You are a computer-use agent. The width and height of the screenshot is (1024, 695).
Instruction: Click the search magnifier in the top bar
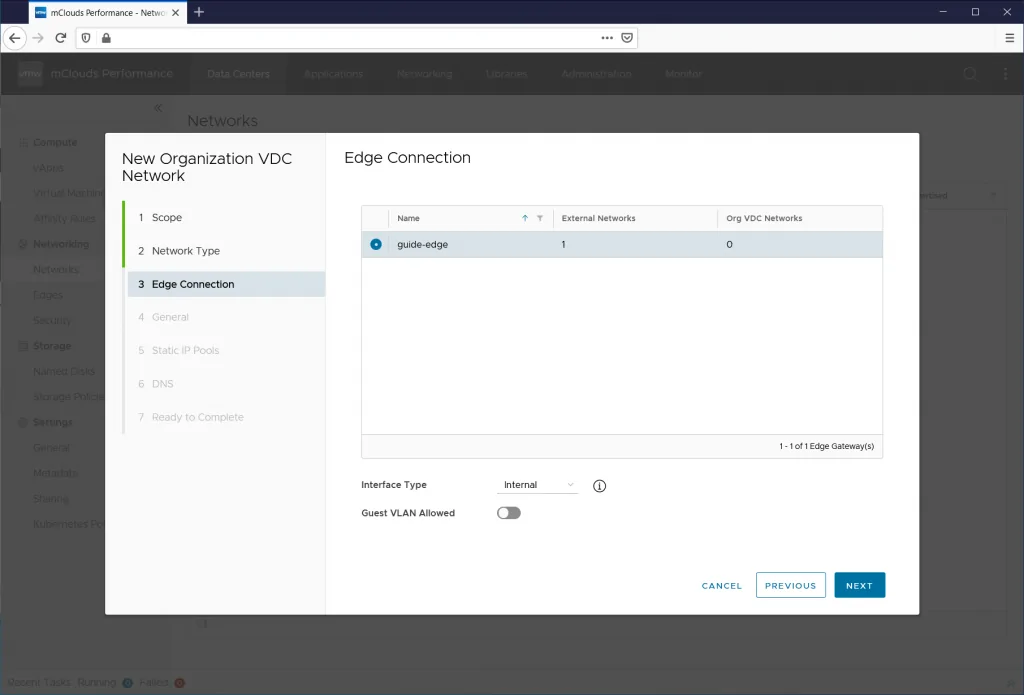pyautogui.click(x=970, y=74)
